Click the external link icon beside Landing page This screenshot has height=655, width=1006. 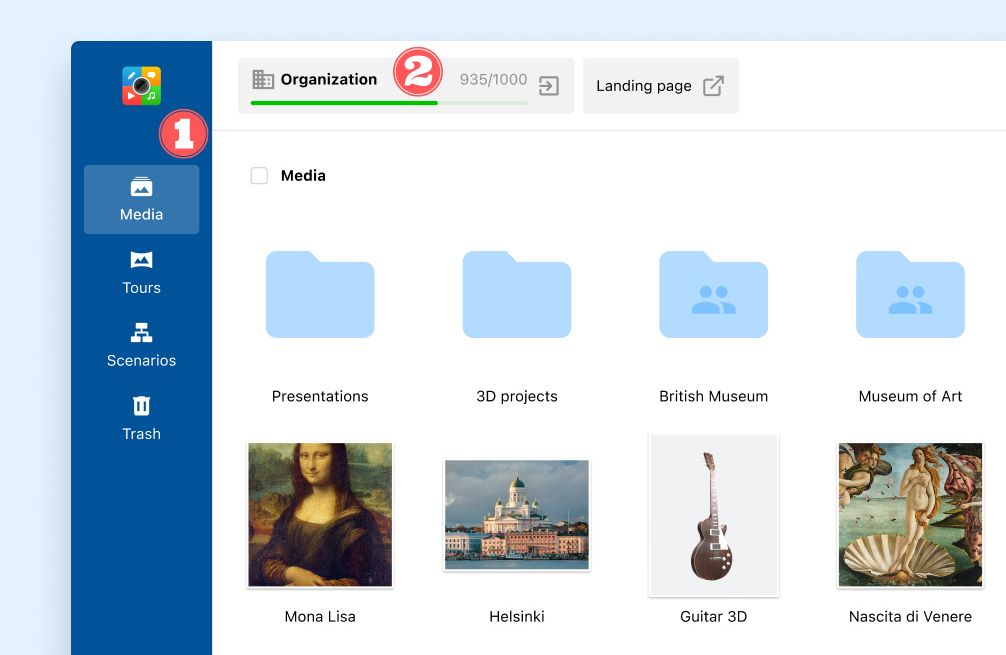coord(713,86)
